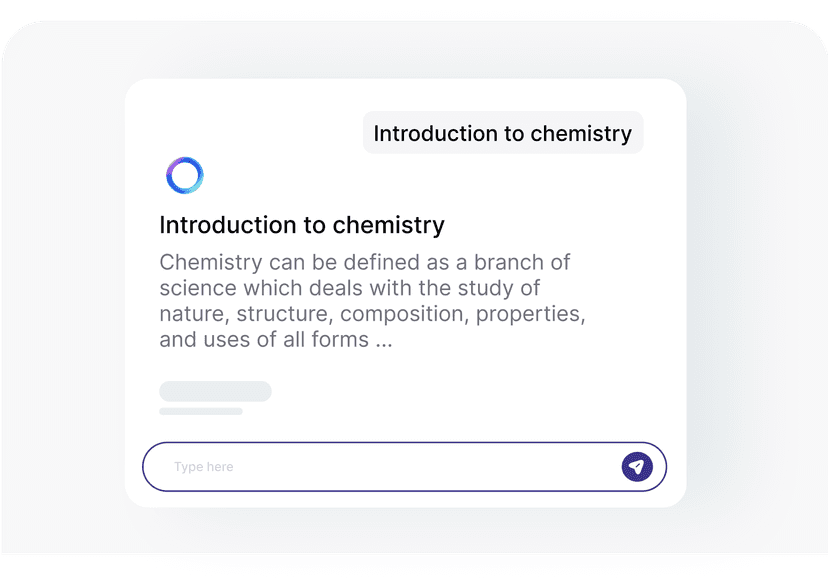The width and height of the screenshot is (828, 586).
Task: Click the word "chemistry" in the user bubble
Action: click(581, 133)
